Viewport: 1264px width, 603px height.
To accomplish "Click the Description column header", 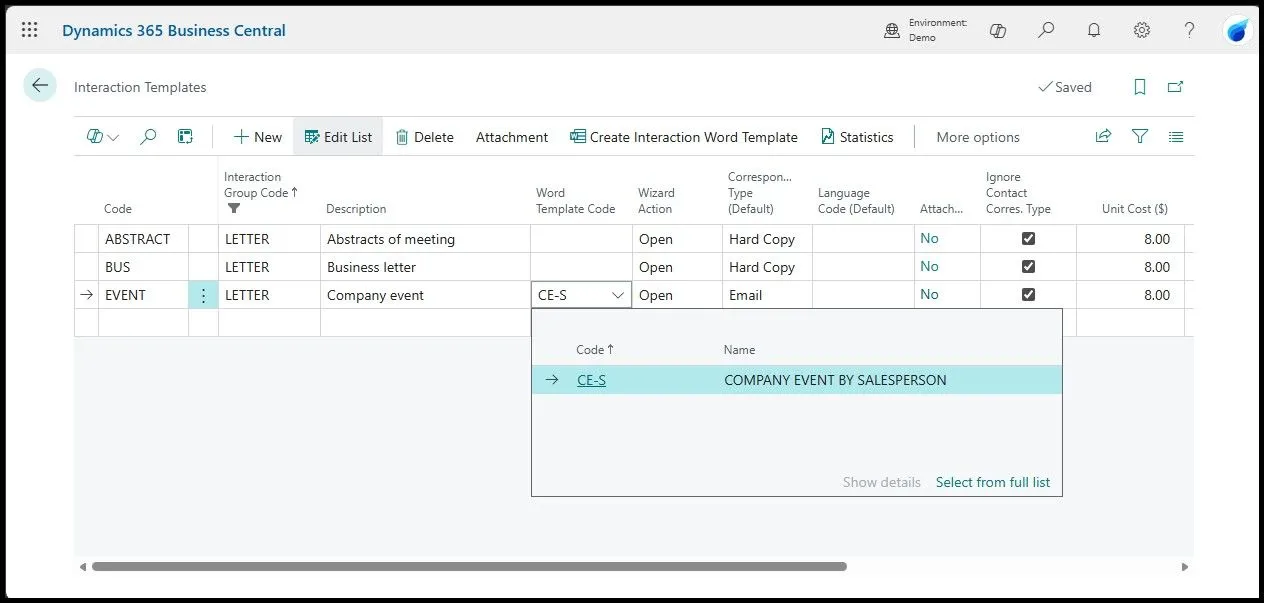I will pyautogui.click(x=356, y=209).
